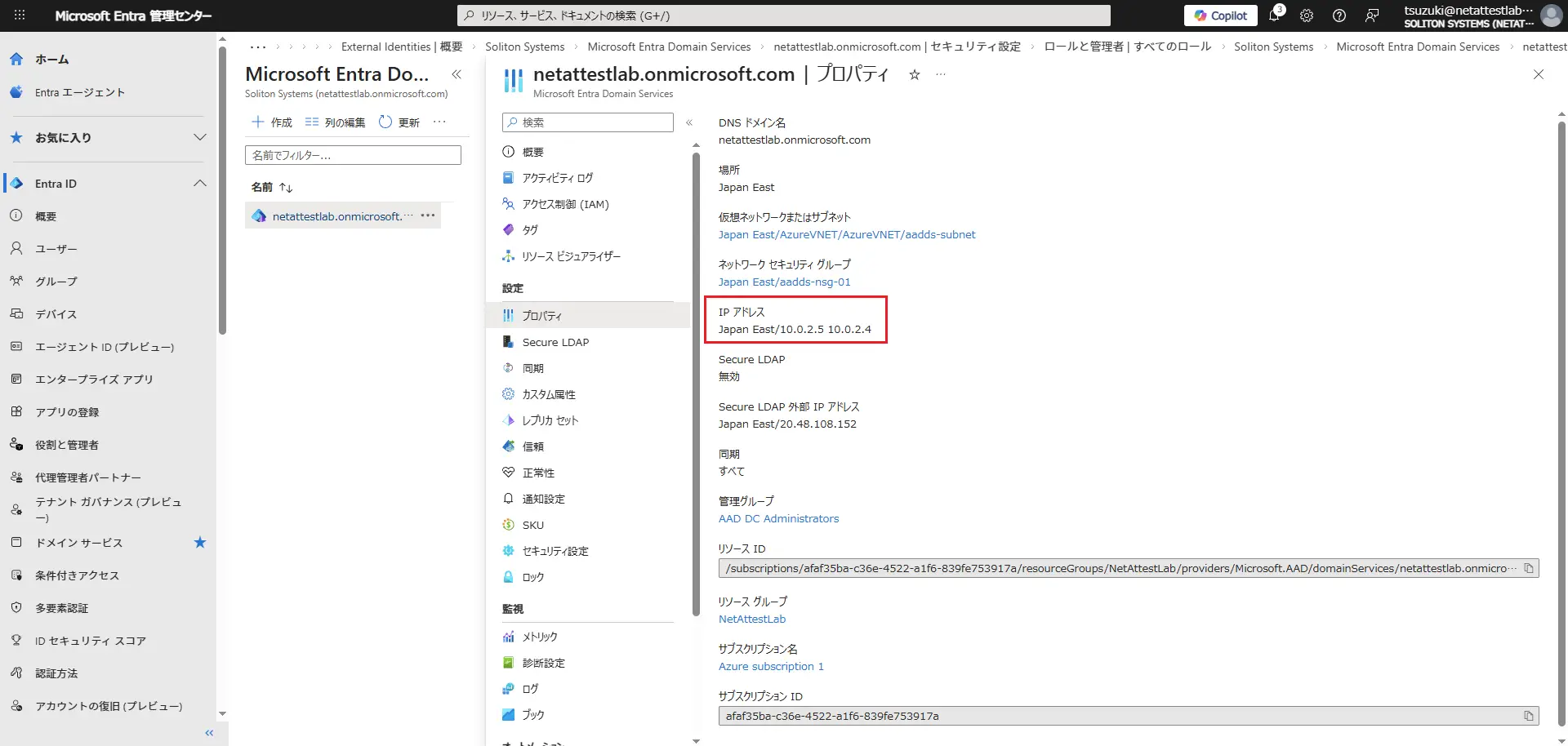Viewport: 1568px width, 746px height.
Task: Unfavorite Domain Services using the blue star
Action: (x=200, y=543)
